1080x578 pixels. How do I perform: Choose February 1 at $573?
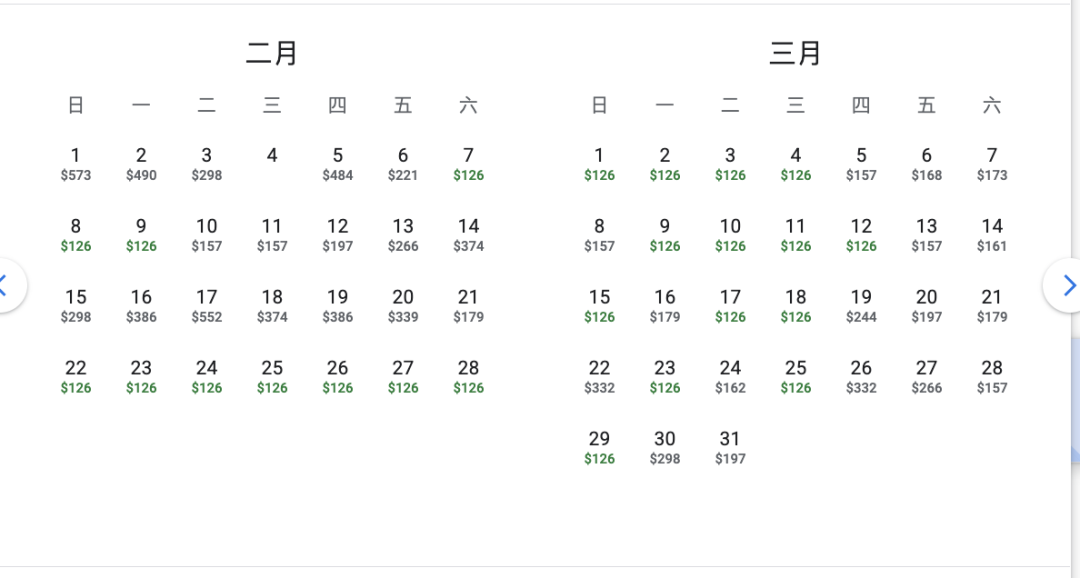click(x=75, y=164)
